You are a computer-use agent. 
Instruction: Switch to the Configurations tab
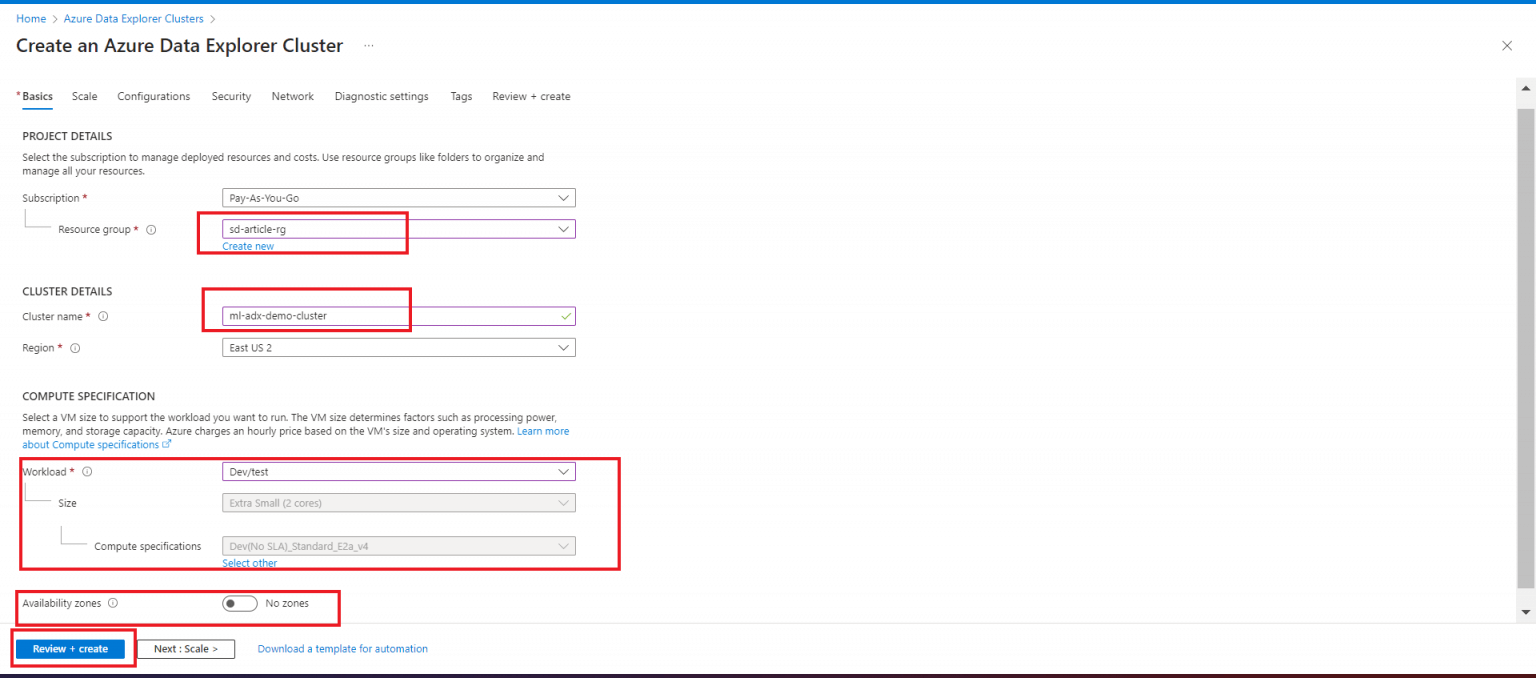tap(153, 96)
